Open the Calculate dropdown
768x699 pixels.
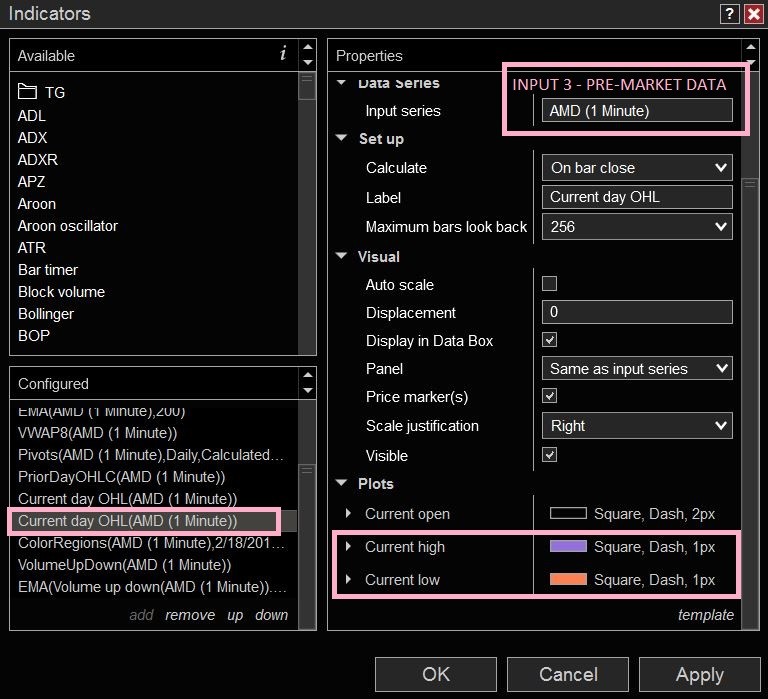pyautogui.click(x=637, y=168)
